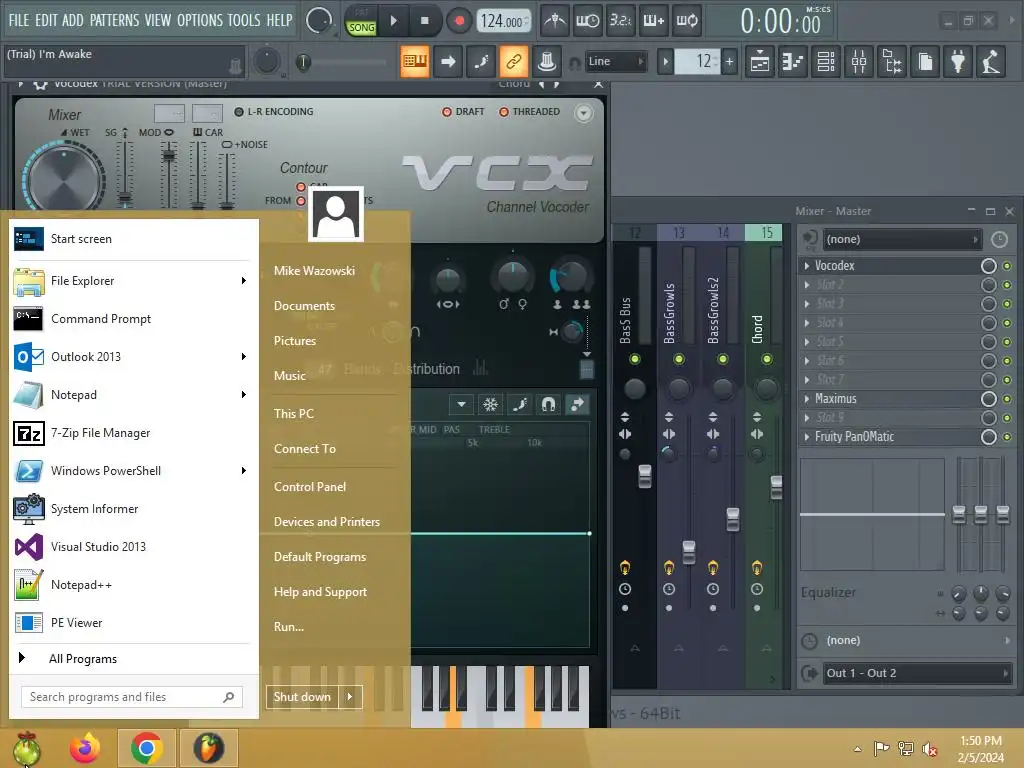Open the FILE menu

[18, 20]
